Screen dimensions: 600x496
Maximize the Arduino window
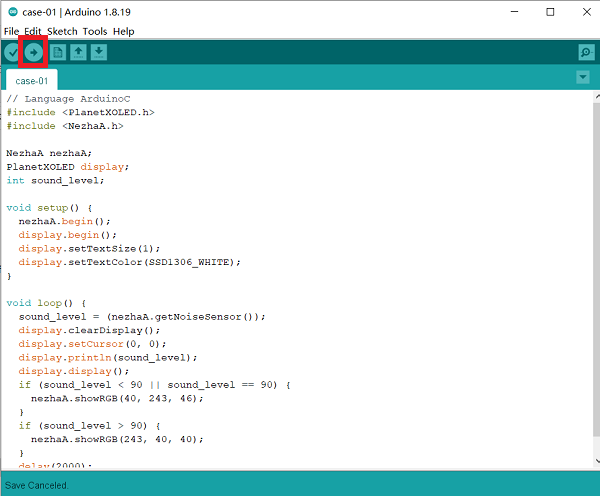pyautogui.click(x=550, y=12)
